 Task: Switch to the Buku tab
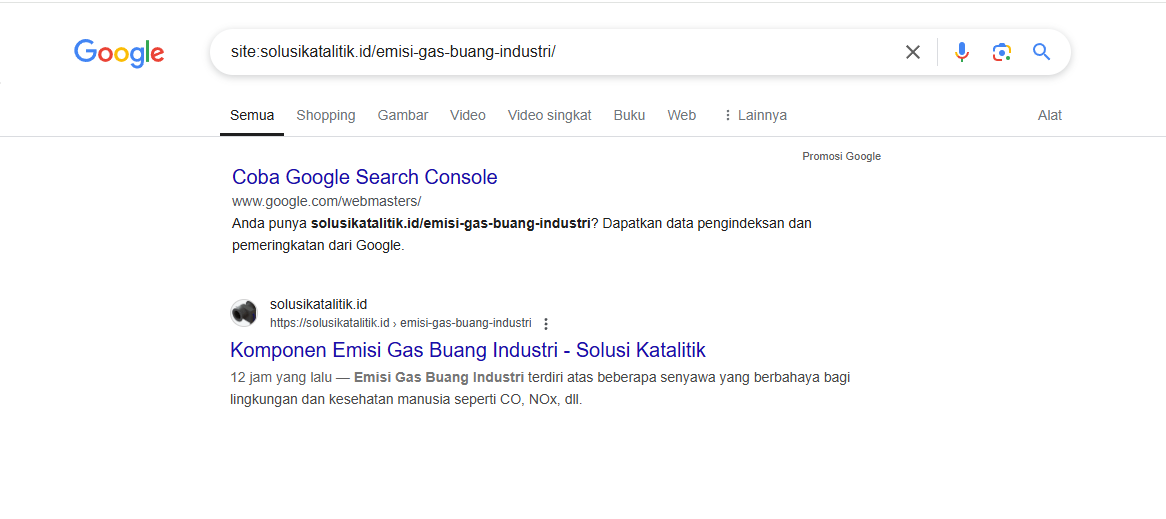(629, 115)
